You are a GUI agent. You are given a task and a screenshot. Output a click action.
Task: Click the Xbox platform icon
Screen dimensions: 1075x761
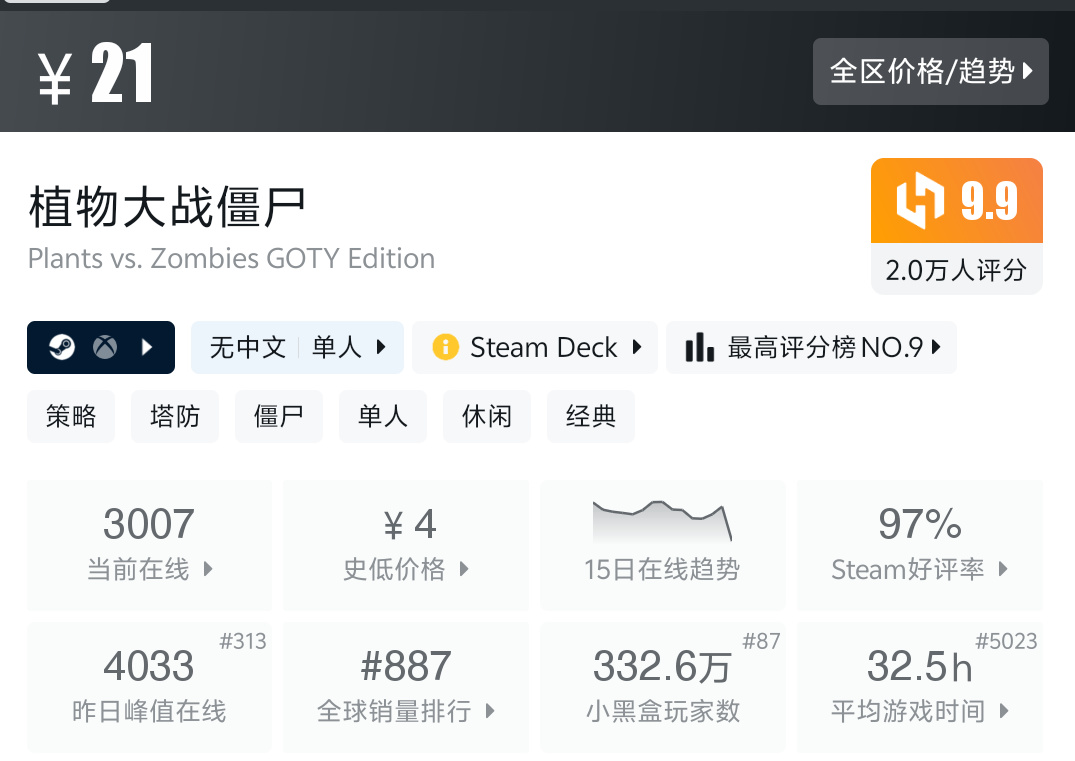[x=105, y=347]
